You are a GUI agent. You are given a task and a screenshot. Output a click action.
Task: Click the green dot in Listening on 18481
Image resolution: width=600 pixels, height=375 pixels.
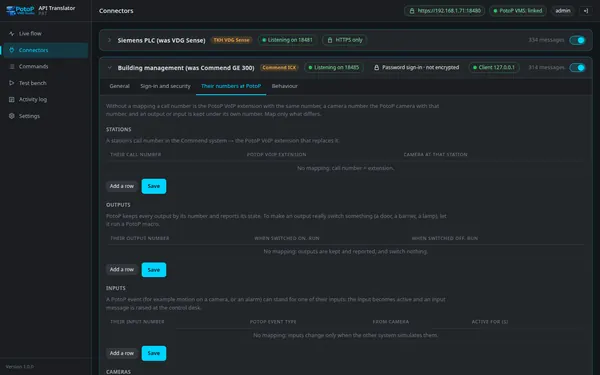[x=264, y=40]
